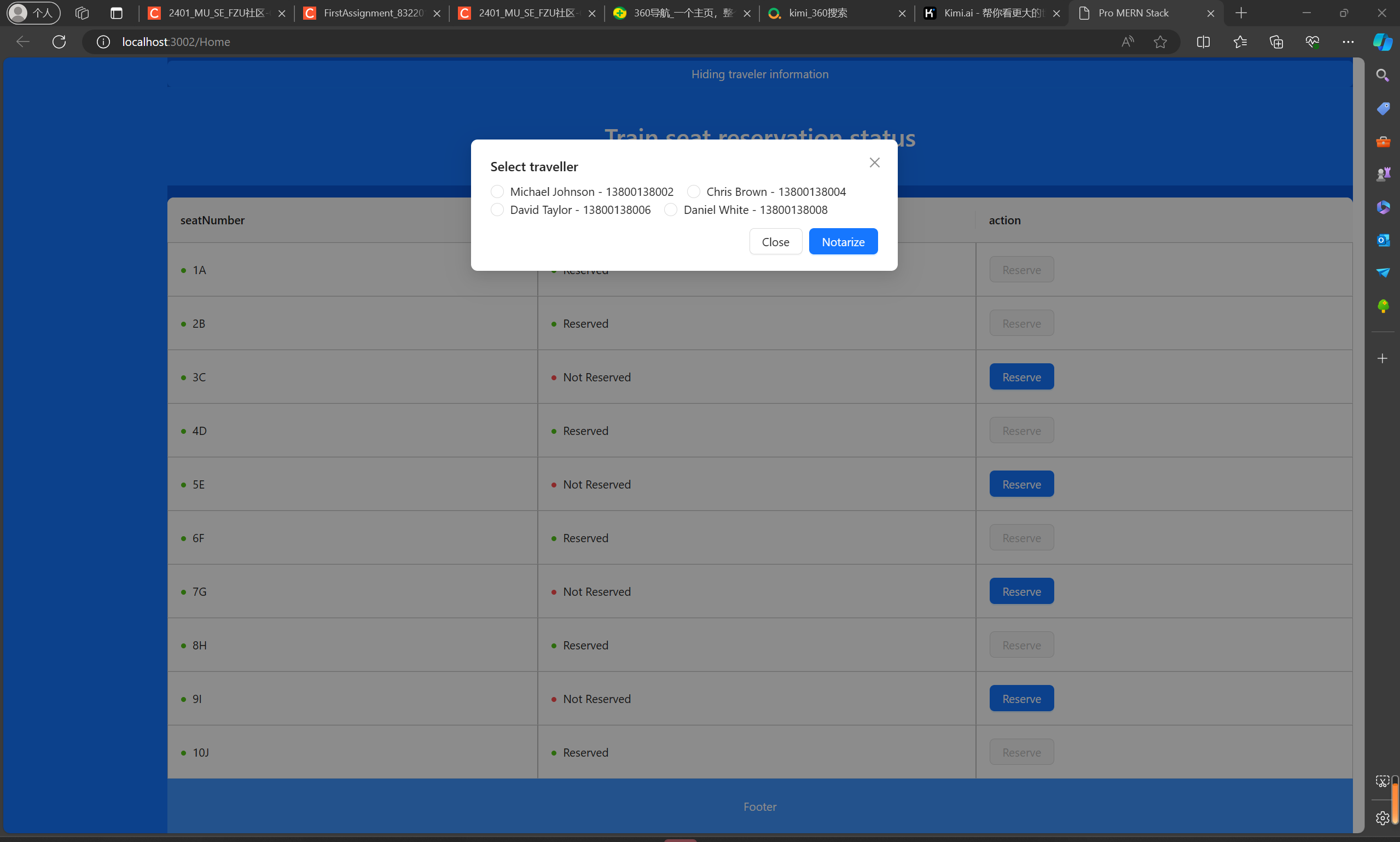Choose David Taylor as traveller
This screenshot has height=842, width=1400.
coord(497,210)
